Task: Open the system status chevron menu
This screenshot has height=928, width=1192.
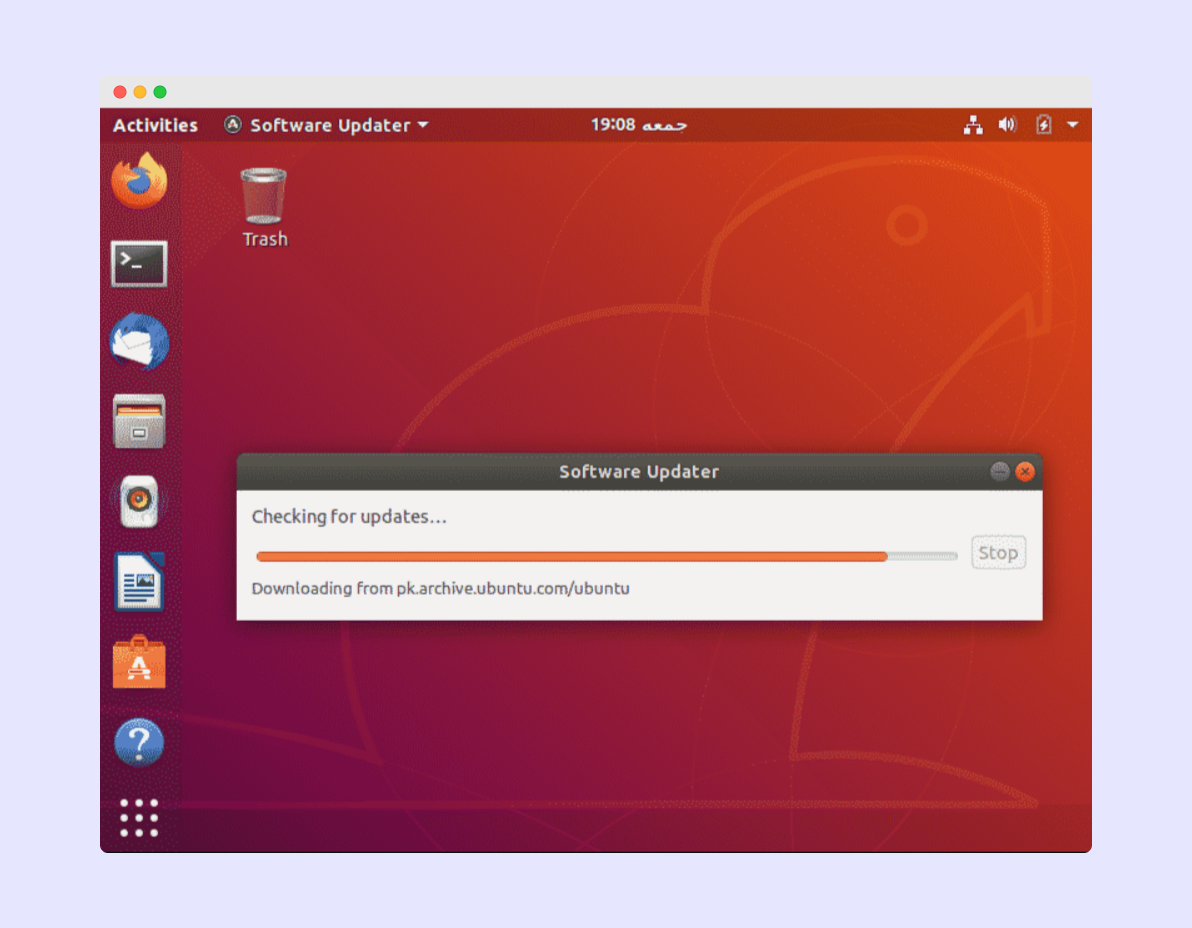Action: [x=1072, y=125]
